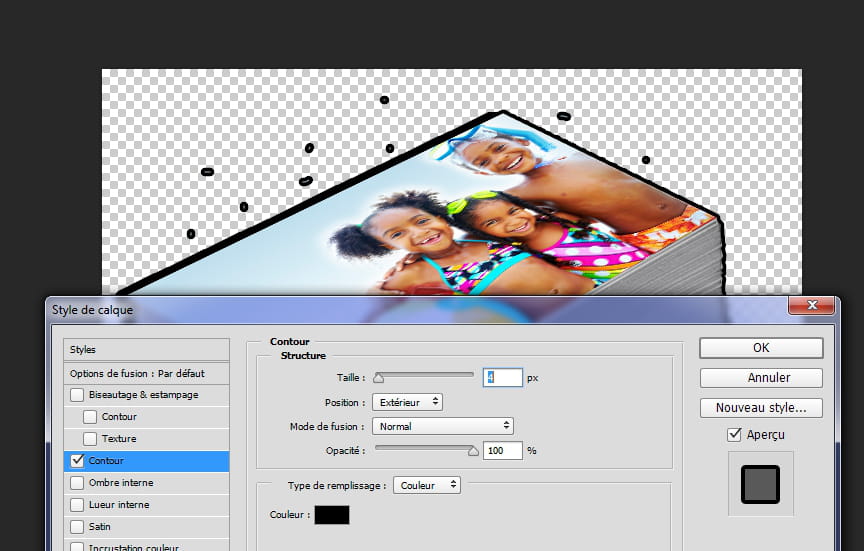Image resolution: width=864 pixels, height=551 pixels.
Task: Click the OK button
Action: [761, 348]
